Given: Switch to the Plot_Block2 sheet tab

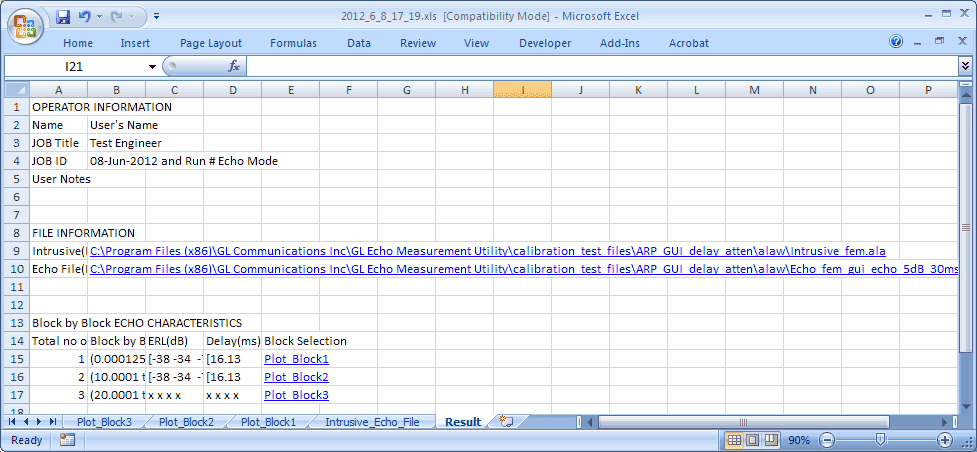Looking at the screenshot, I should (x=186, y=422).
